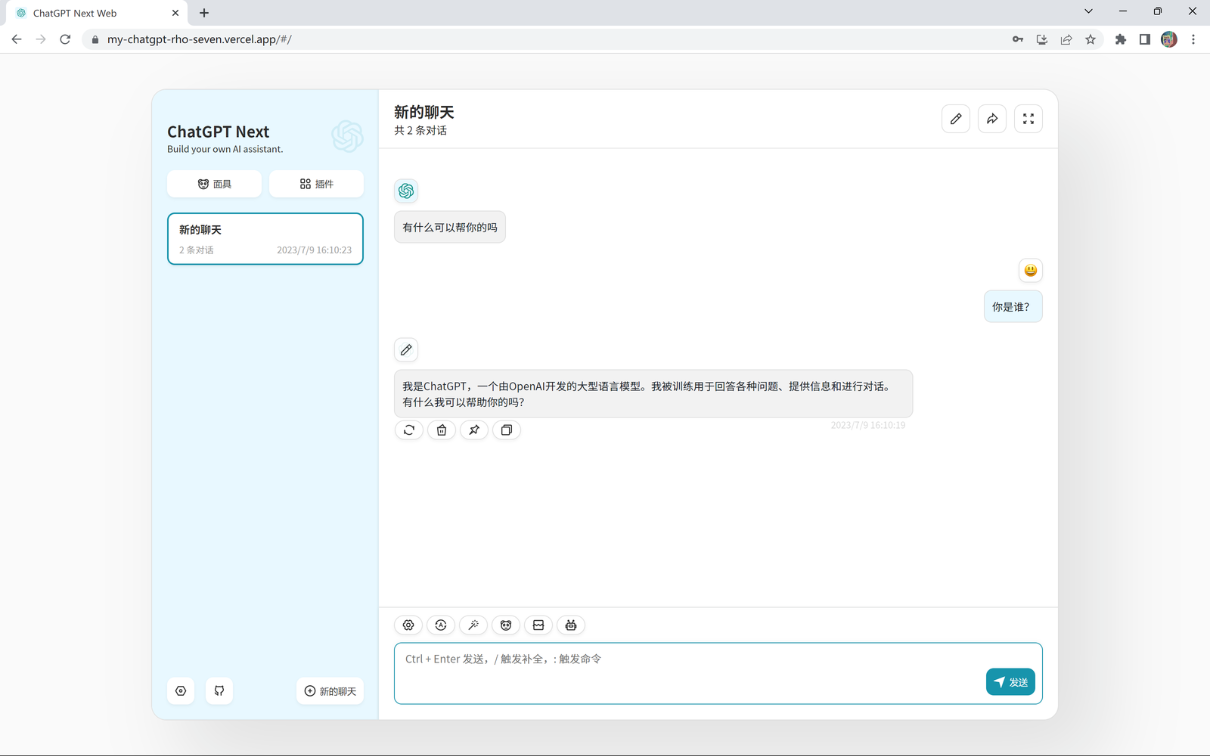Click the share page icon in address bar
Viewport: 1210px width, 756px height.
(1066, 40)
